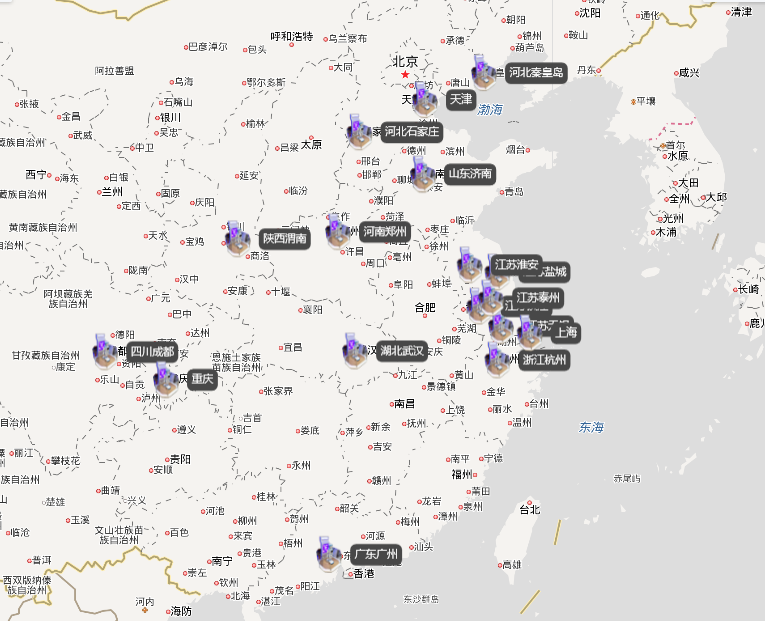Click the 江苏泰州 label
Viewport: 765px width, 621px height.
[x=538, y=298]
